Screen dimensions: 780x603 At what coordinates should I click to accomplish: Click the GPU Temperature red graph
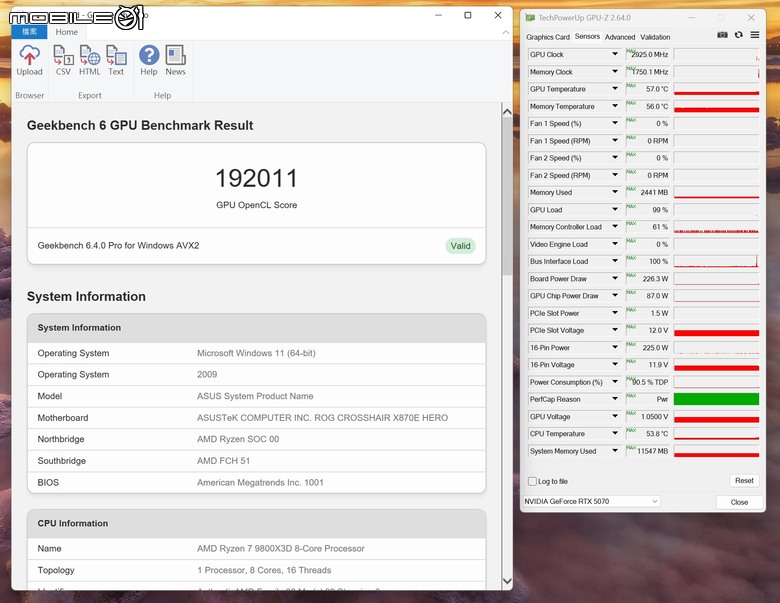coord(716,89)
